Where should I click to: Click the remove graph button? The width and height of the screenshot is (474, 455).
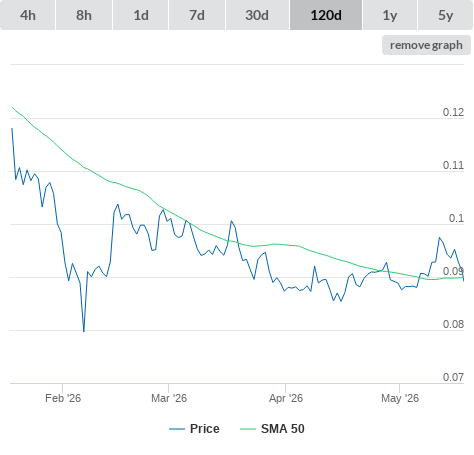coord(426,45)
